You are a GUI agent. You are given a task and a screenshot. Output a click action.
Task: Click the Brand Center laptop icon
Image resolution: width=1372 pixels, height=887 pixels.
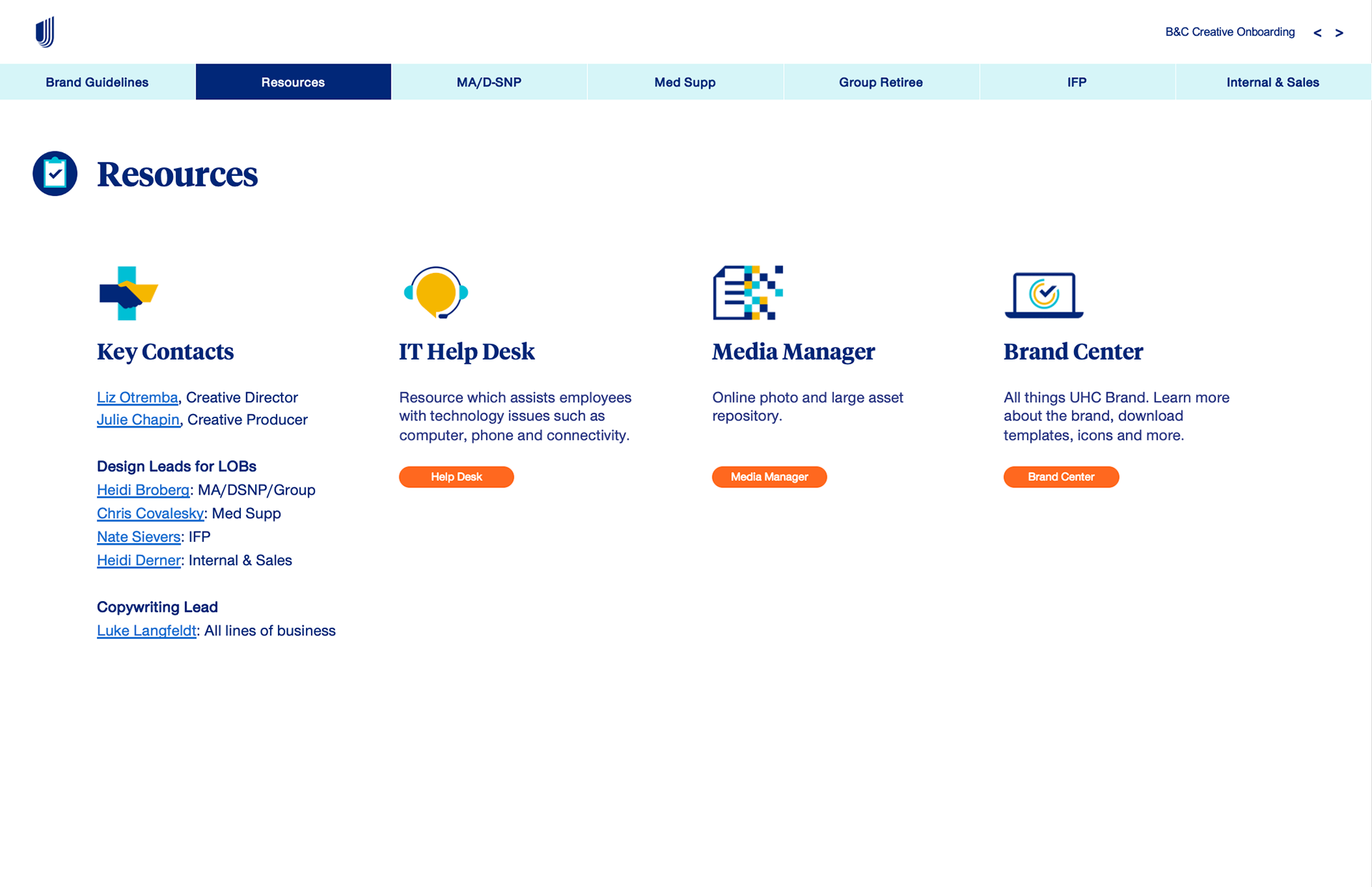(x=1044, y=294)
